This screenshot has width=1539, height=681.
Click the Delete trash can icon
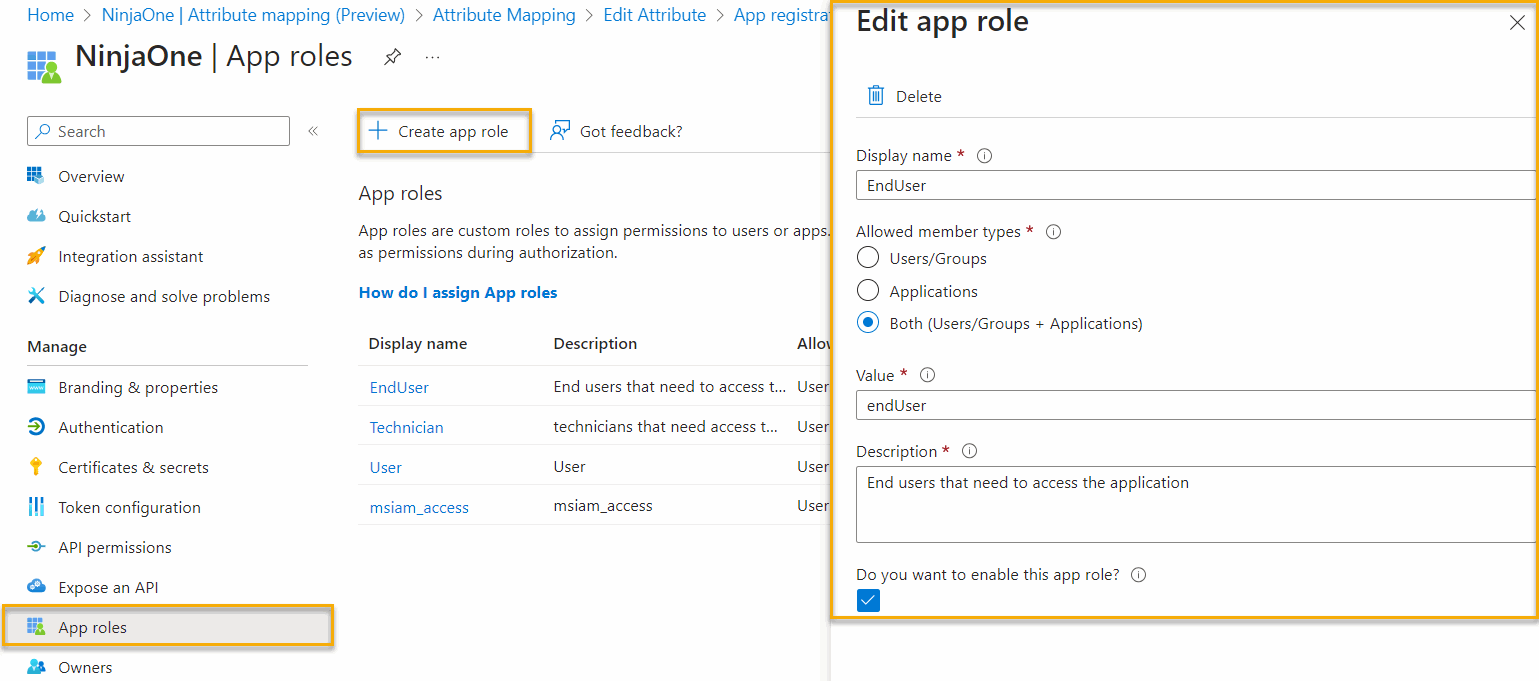click(876, 96)
